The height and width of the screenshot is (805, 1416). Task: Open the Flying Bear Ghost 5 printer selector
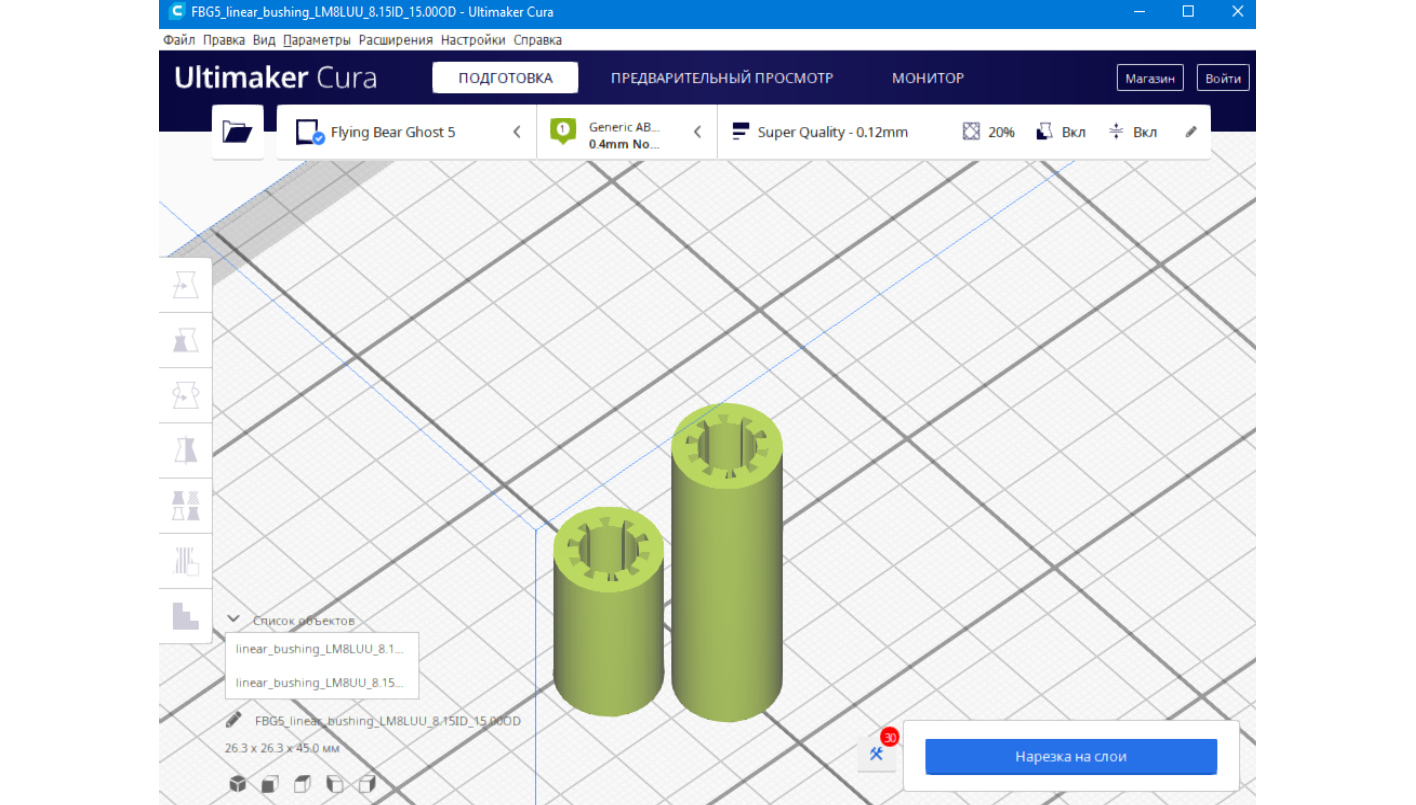click(x=407, y=132)
